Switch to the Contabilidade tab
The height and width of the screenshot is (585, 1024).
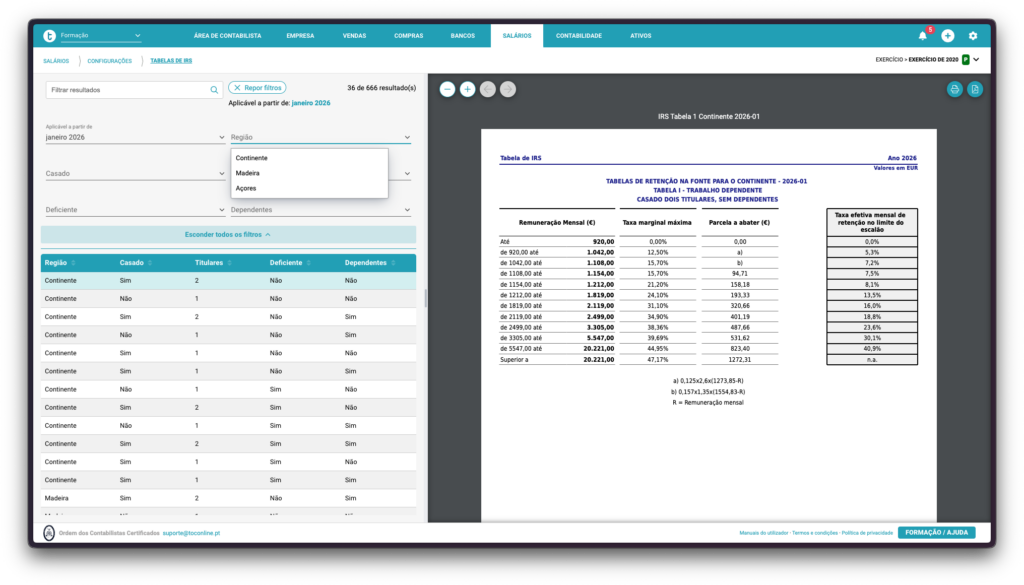(579, 36)
